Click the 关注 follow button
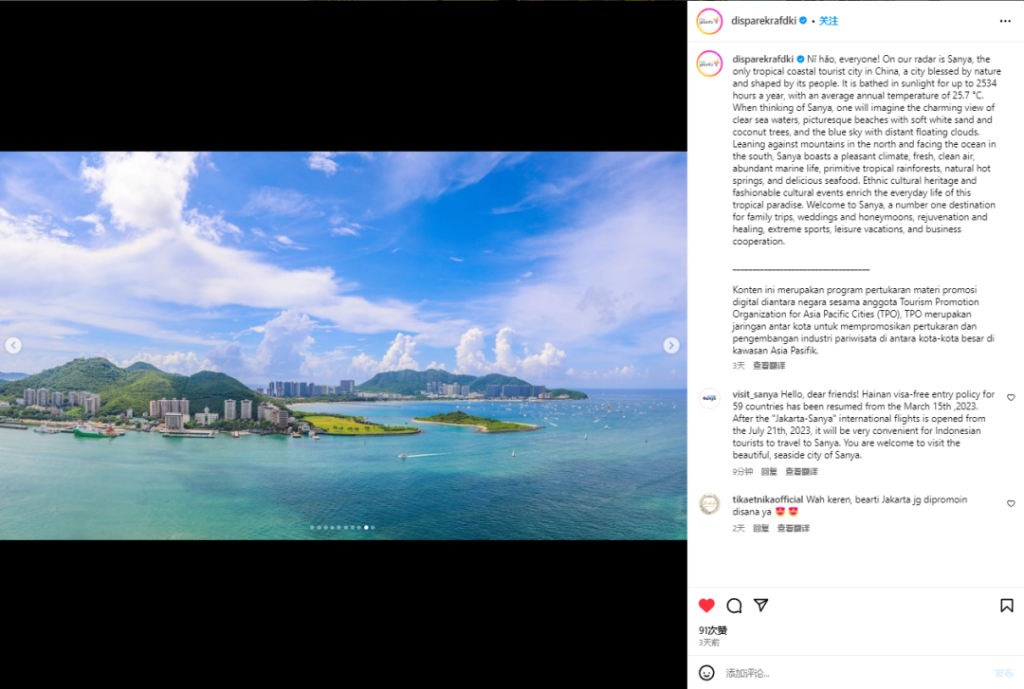This screenshot has height=689, width=1024. tap(828, 21)
